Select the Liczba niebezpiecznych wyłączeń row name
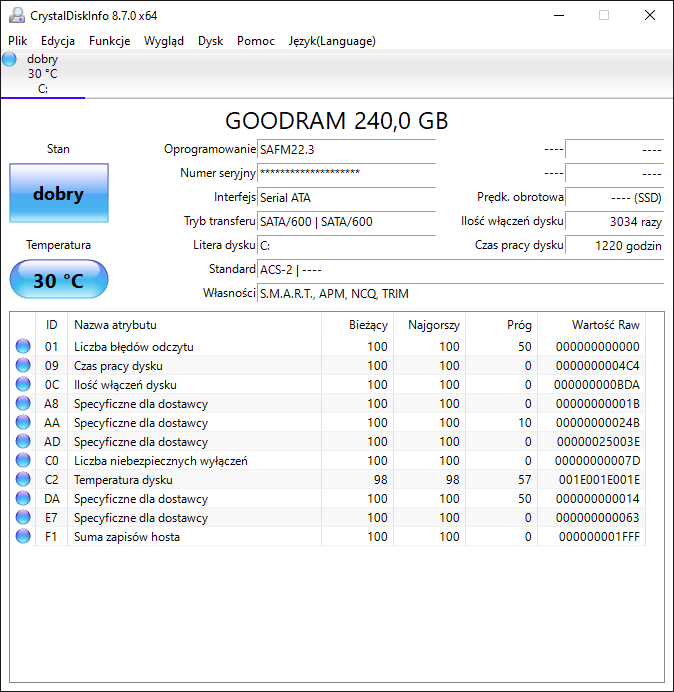The width and height of the screenshot is (674, 692). coord(161,461)
